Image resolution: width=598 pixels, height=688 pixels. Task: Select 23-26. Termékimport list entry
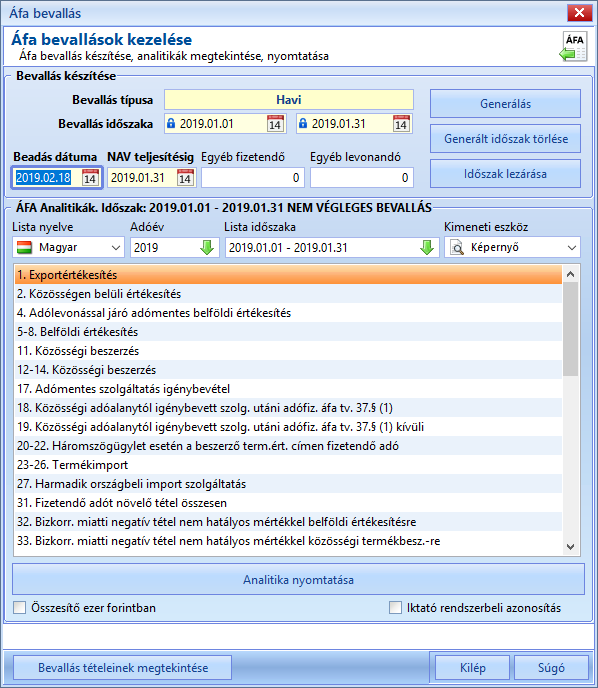(x=288, y=465)
